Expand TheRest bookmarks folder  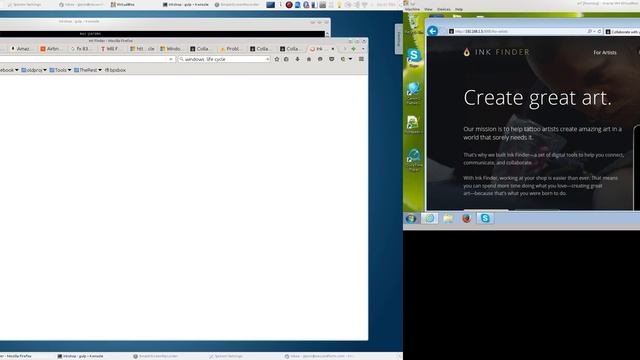coord(88,70)
